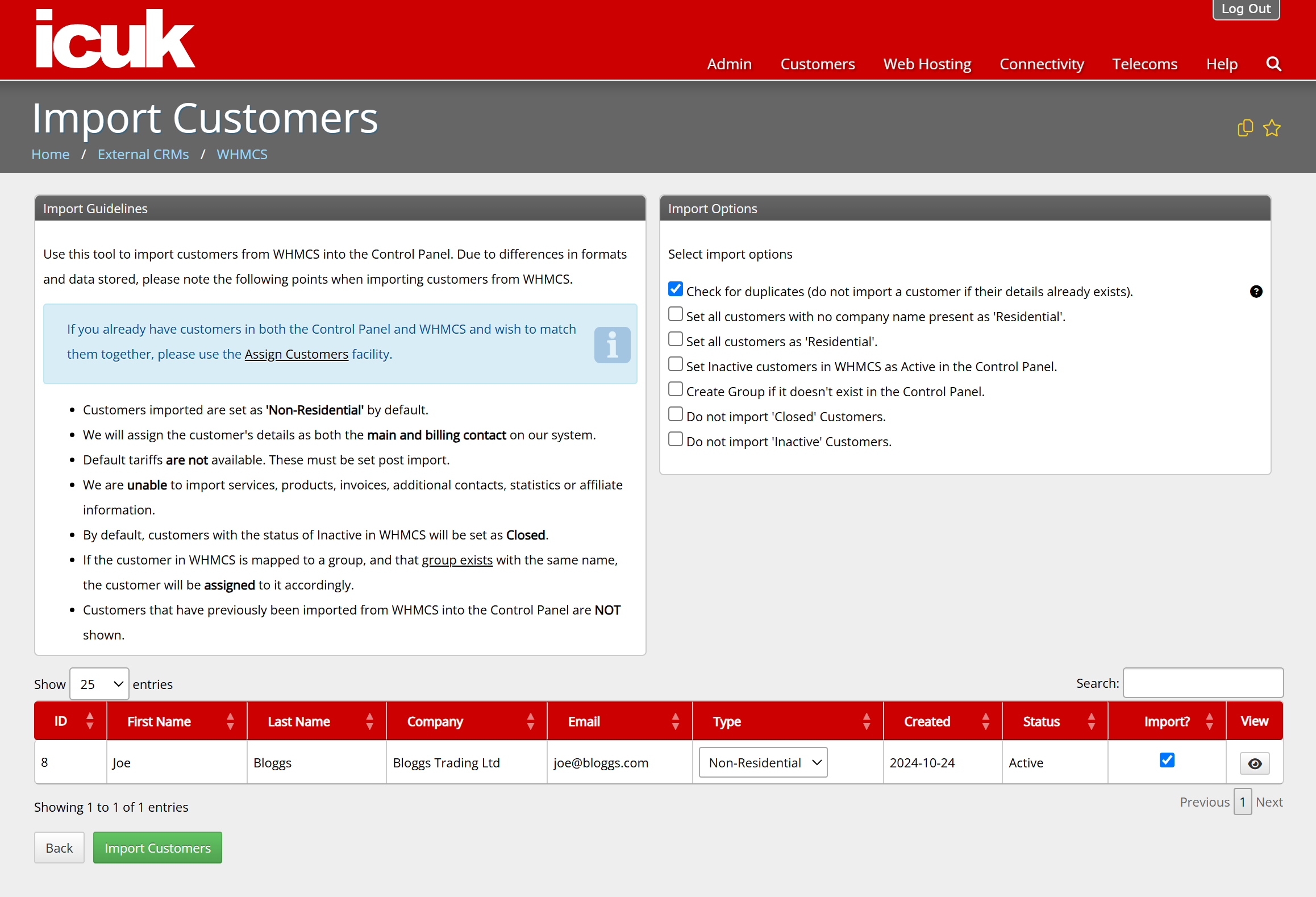The image size is (1316, 897).
Task: Enable 'Set Inactive customers in WHMCS as Active'
Action: (x=676, y=364)
